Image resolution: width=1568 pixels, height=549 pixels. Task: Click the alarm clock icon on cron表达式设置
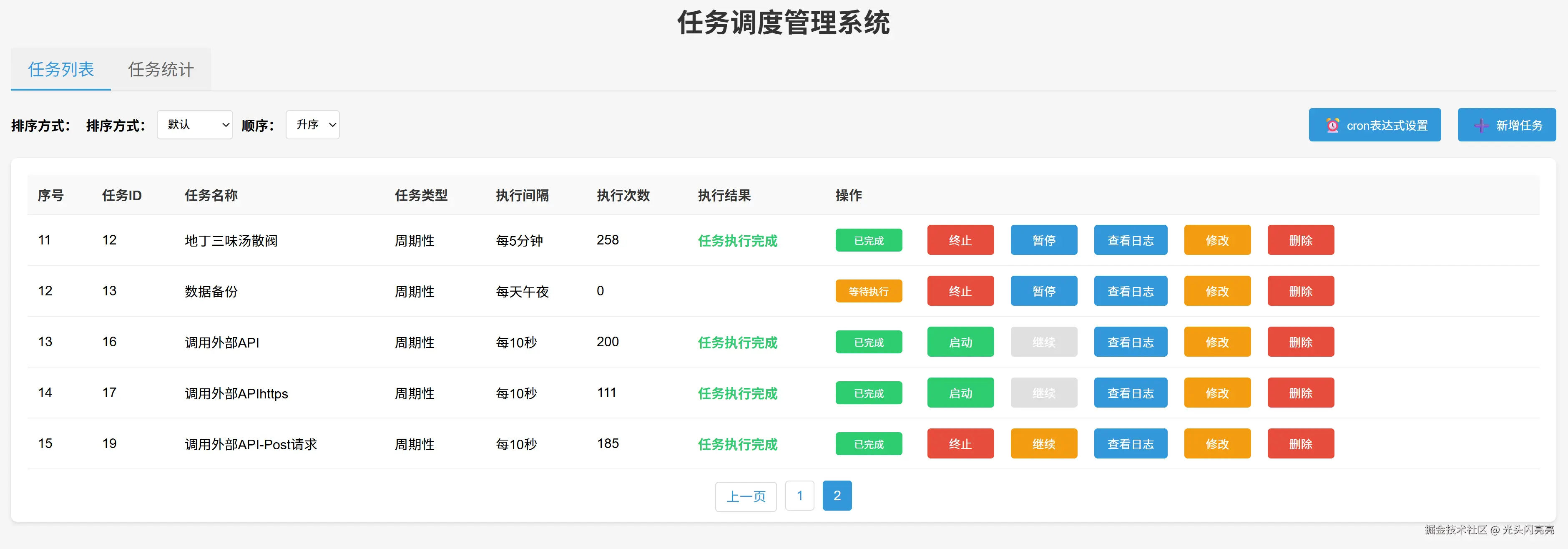1332,126
